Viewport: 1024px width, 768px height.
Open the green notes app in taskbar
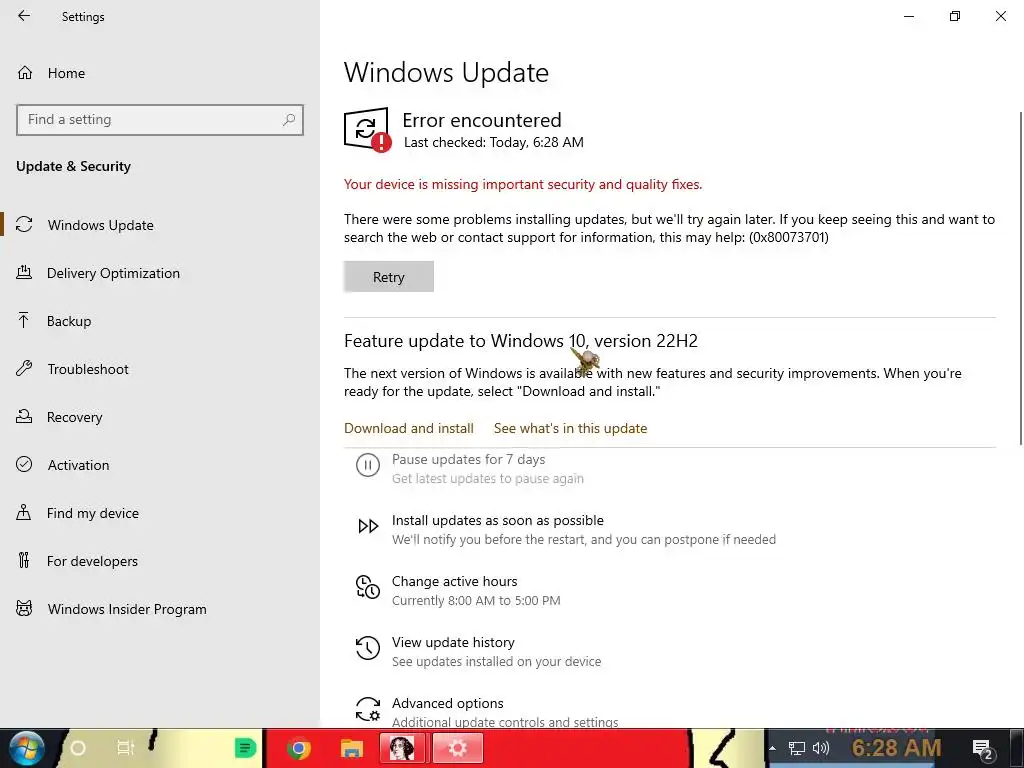[x=246, y=748]
